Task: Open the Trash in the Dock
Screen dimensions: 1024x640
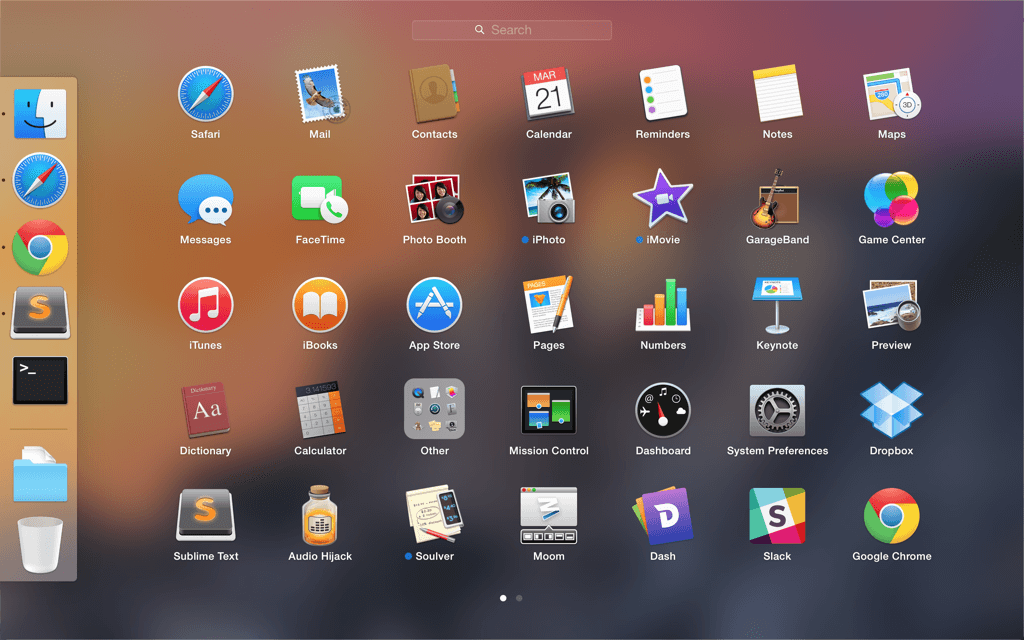Action: click(40, 545)
